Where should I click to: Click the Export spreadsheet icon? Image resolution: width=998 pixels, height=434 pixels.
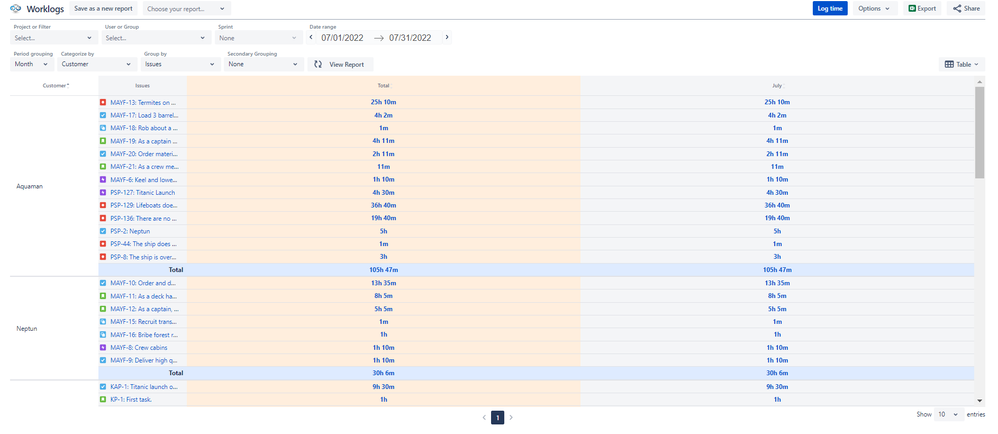point(911,9)
